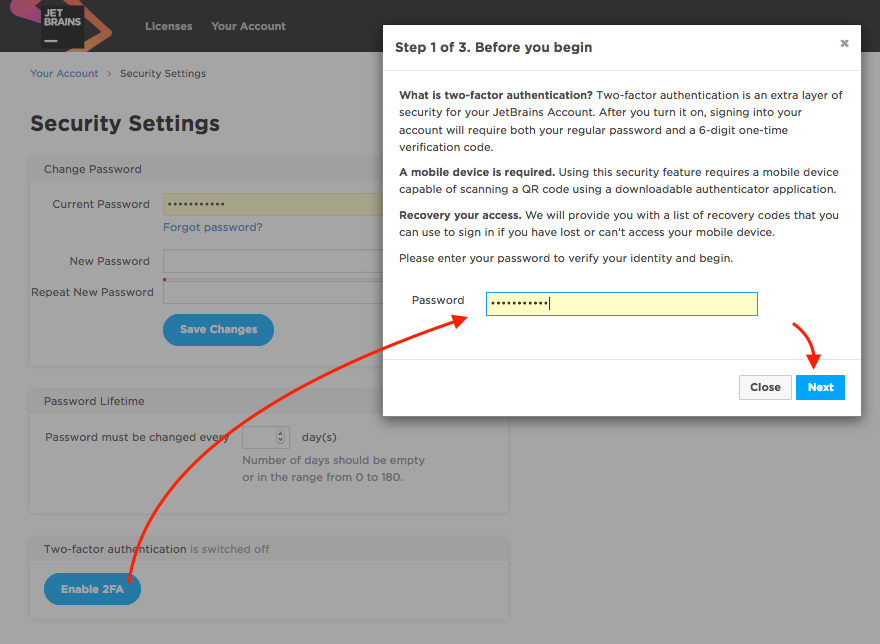The height and width of the screenshot is (644, 880).
Task: Click the Security Settings breadcrumb text
Action: point(163,74)
